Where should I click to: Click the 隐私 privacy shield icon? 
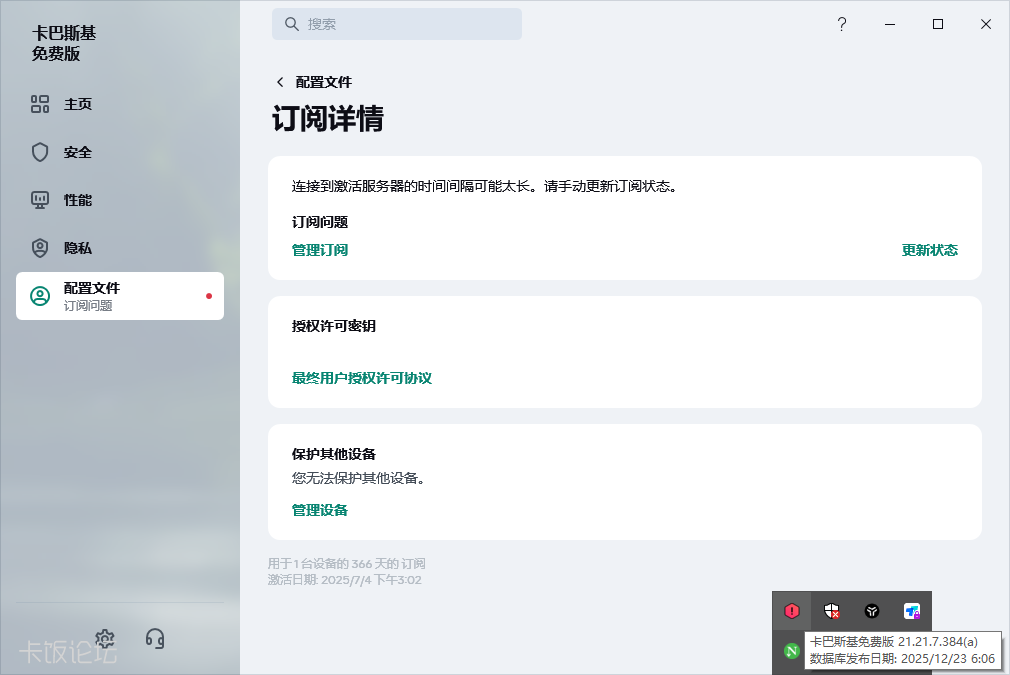tap(40, 248)
